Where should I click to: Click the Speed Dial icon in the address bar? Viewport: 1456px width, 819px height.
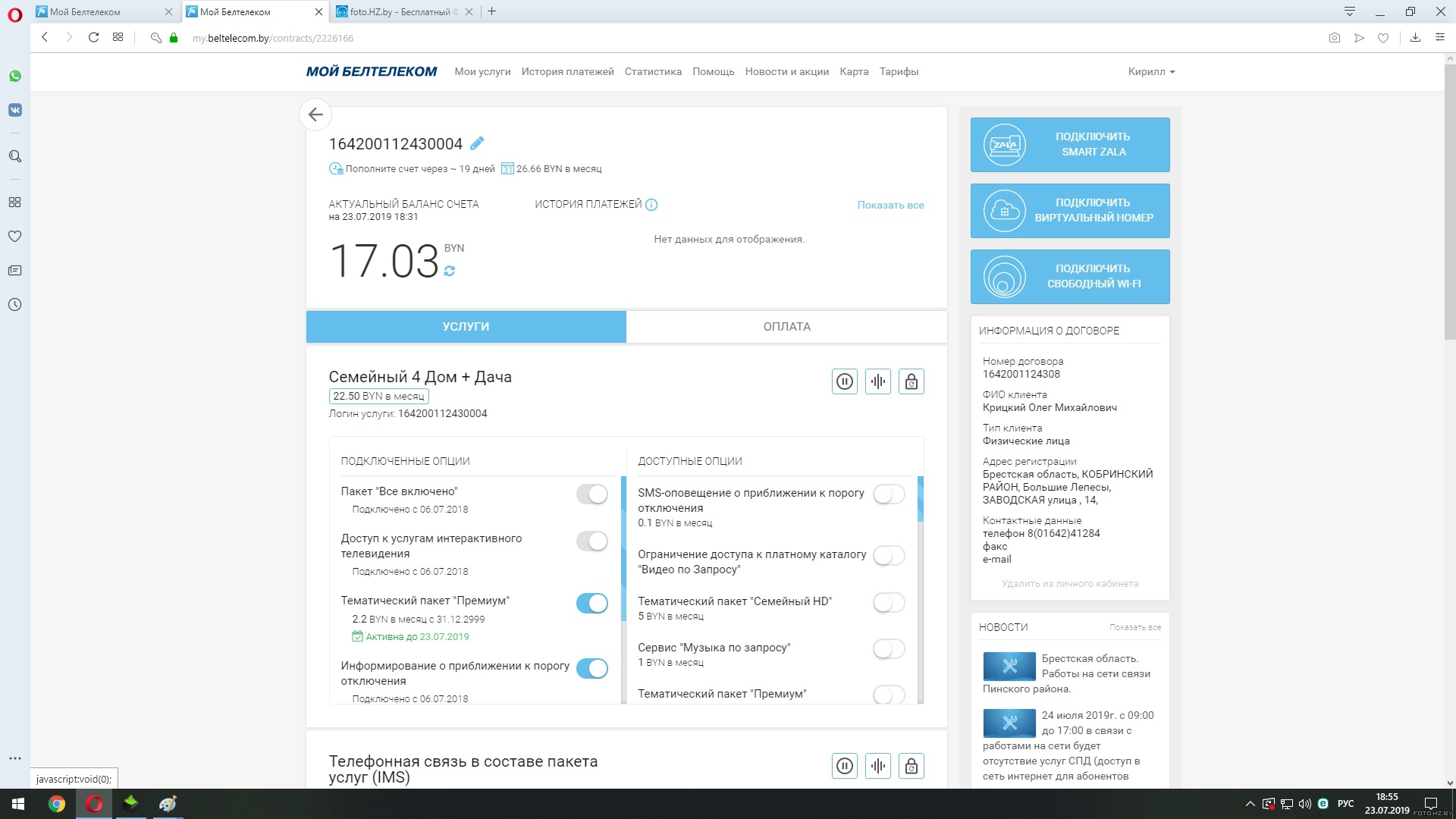[118, 37]
